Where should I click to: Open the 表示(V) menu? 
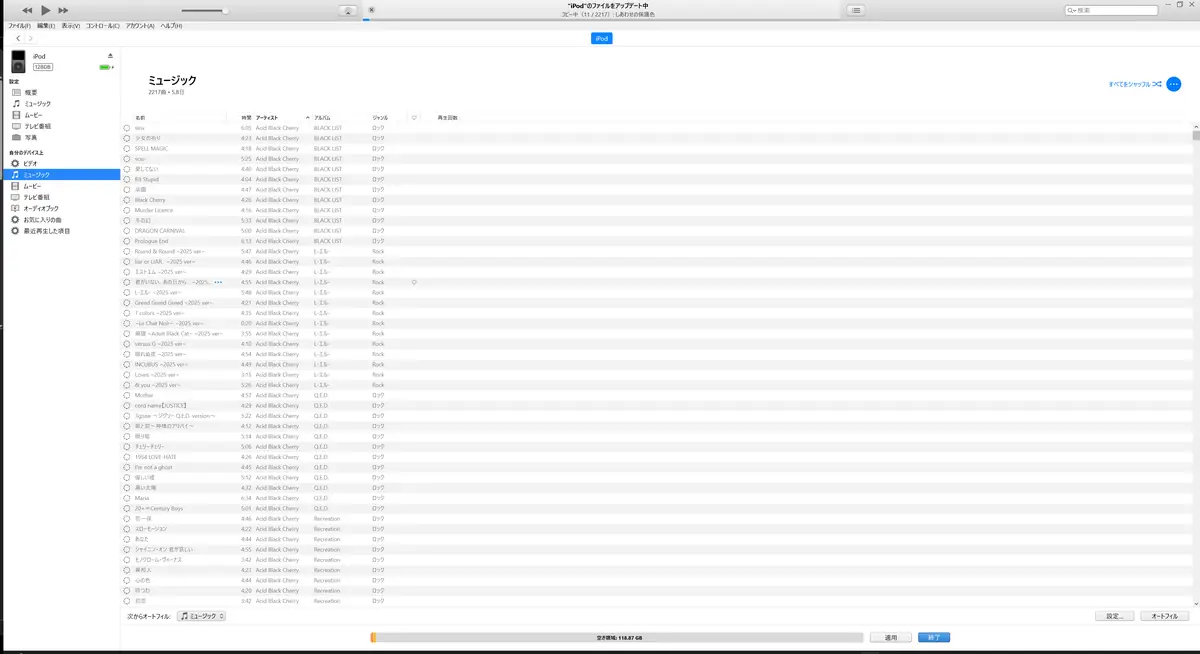tap(70, 25)
